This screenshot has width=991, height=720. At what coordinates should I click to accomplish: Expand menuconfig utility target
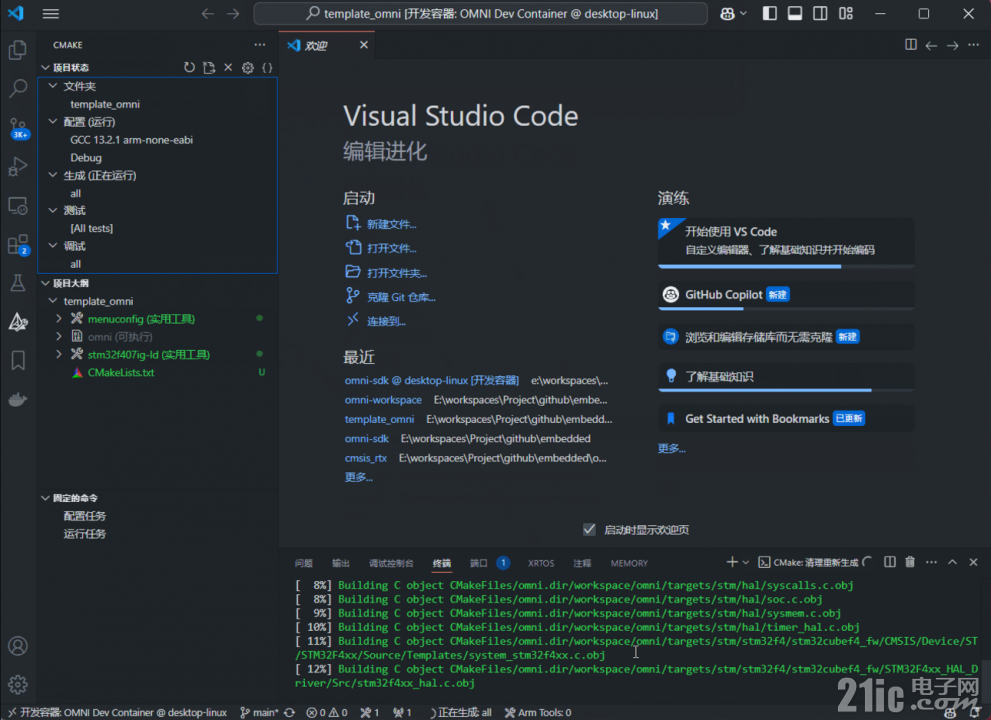tap(59, 319)
